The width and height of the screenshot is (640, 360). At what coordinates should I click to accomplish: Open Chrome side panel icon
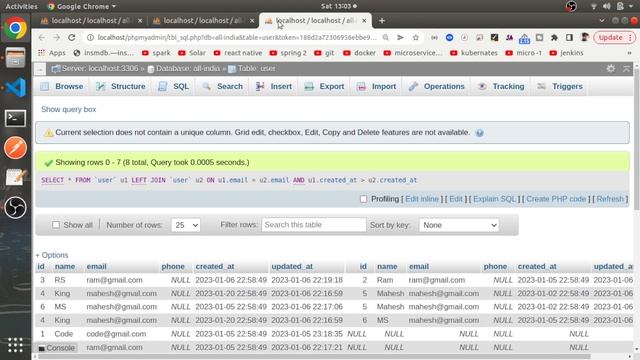569,38
